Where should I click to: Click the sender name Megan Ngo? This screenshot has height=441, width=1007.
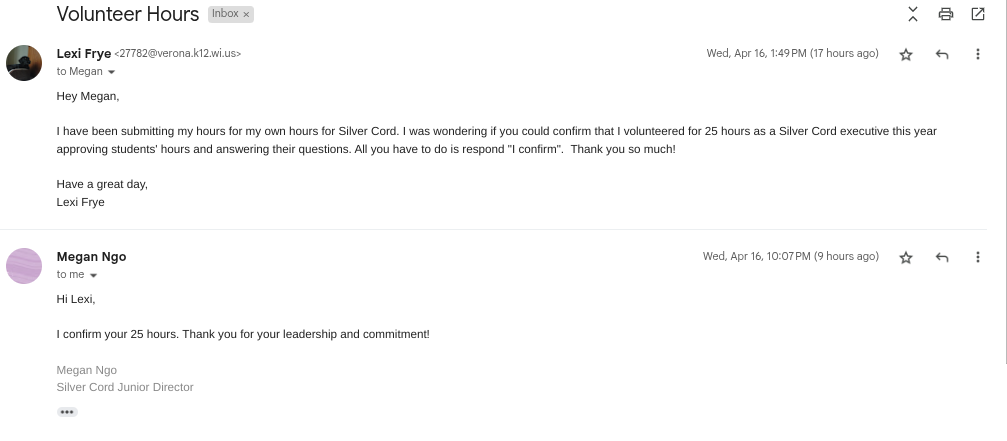click(91, 257)
